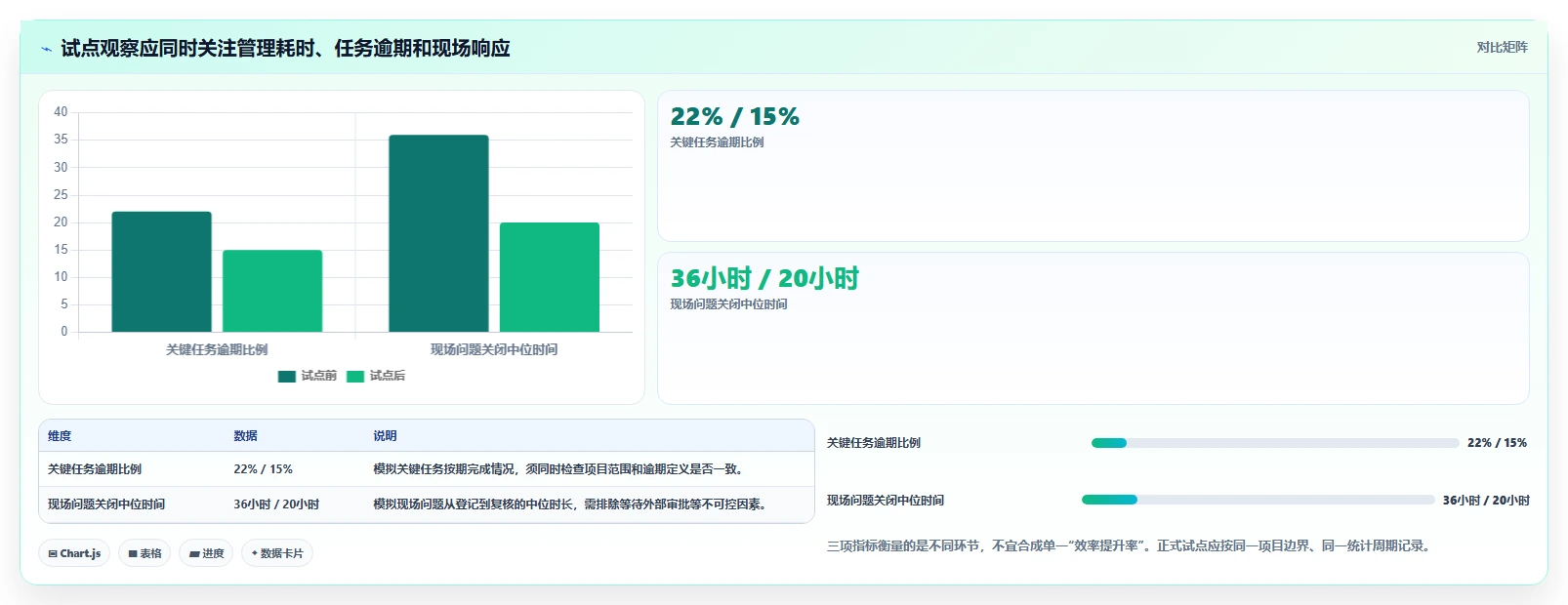Screen dimensions: 1568x605
Task: Click the 试点后 bar for 现场问题关闭中位时间
Action: [550, 277]
